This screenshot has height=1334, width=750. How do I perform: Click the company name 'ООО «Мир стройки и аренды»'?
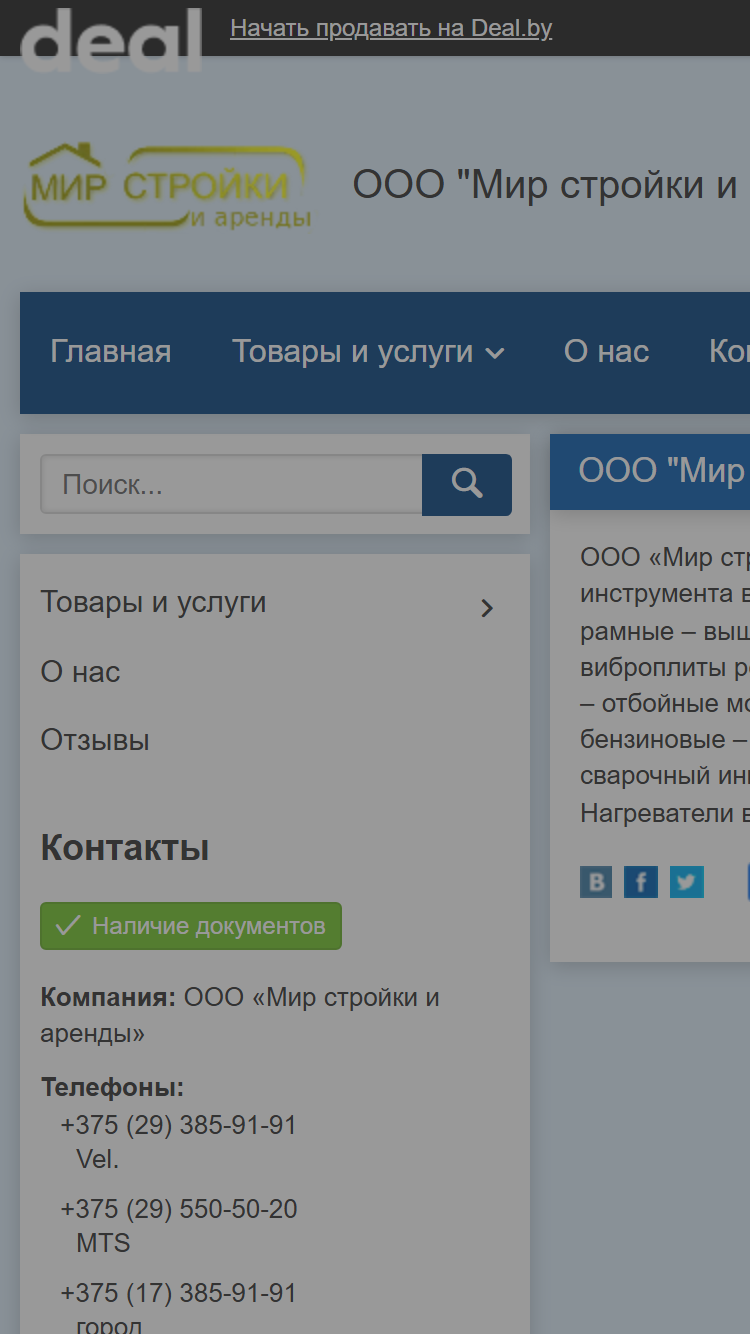(x=240, y=1015)
